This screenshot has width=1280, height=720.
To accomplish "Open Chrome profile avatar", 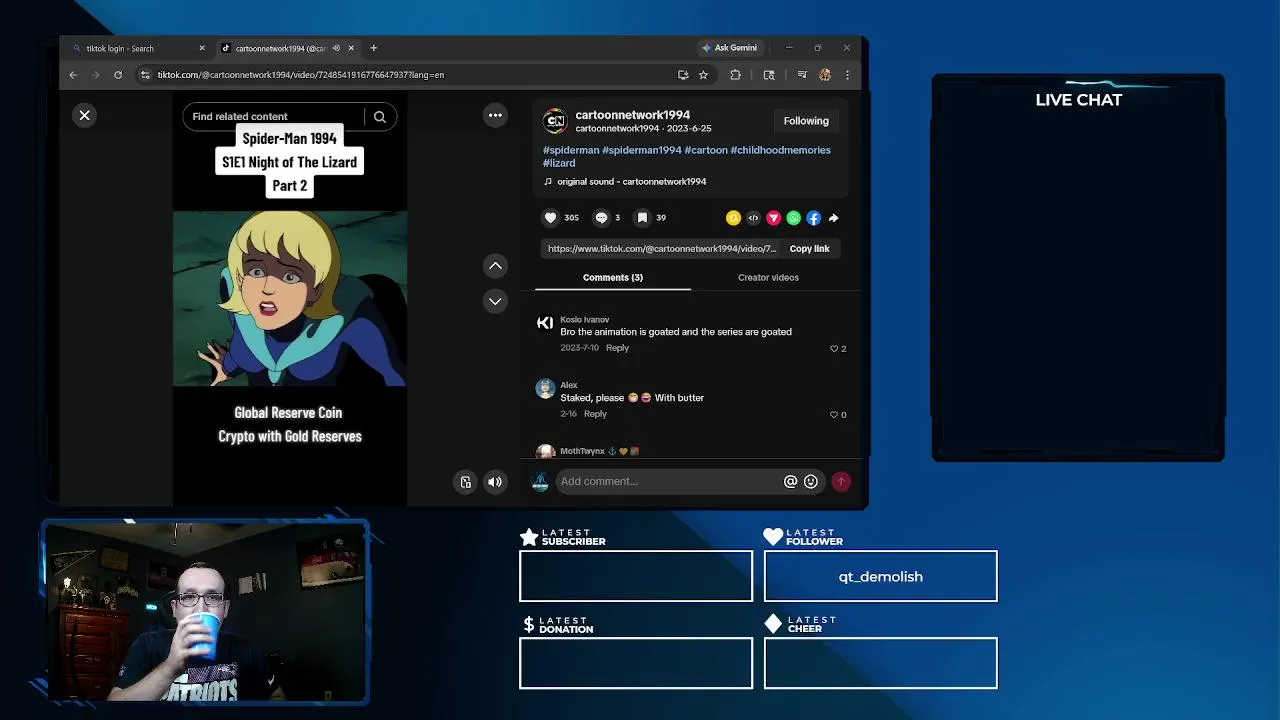I will (825, 75).
